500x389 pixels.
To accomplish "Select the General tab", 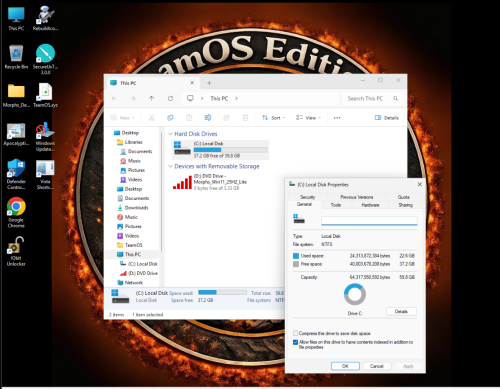I will 304,204.
